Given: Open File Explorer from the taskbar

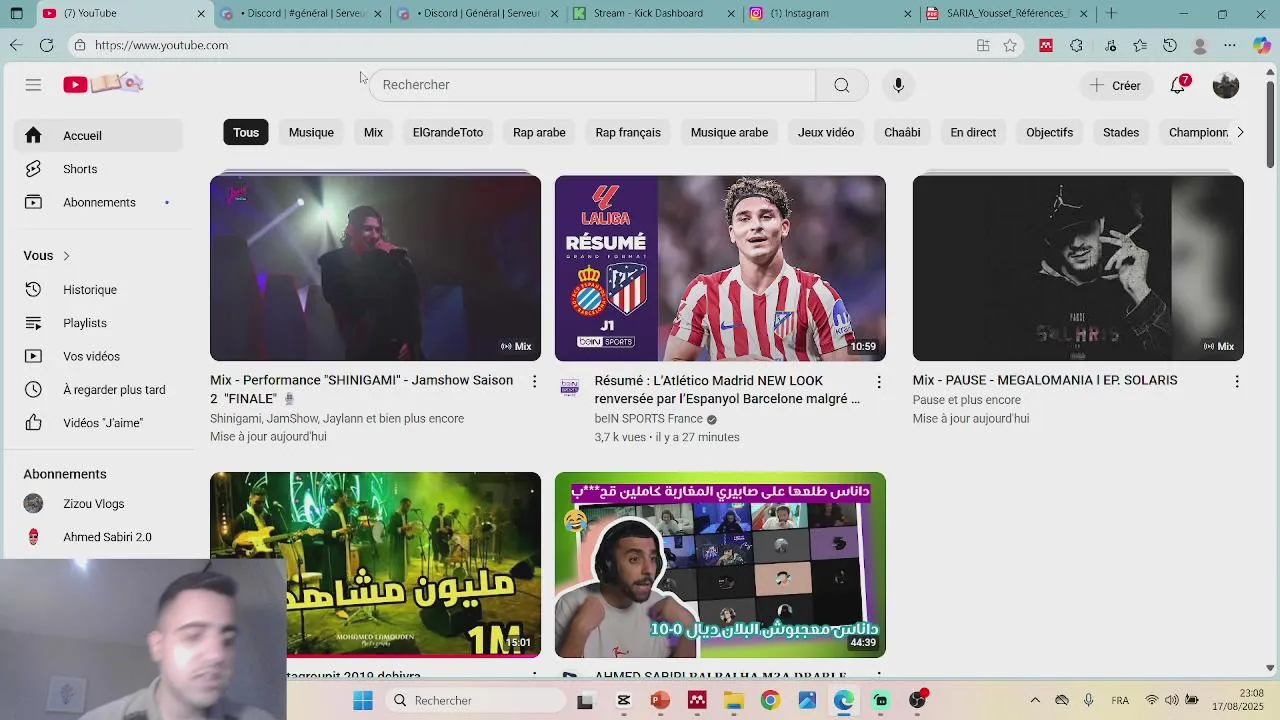Looking at the screenshot, I should [x=733, y=701].
